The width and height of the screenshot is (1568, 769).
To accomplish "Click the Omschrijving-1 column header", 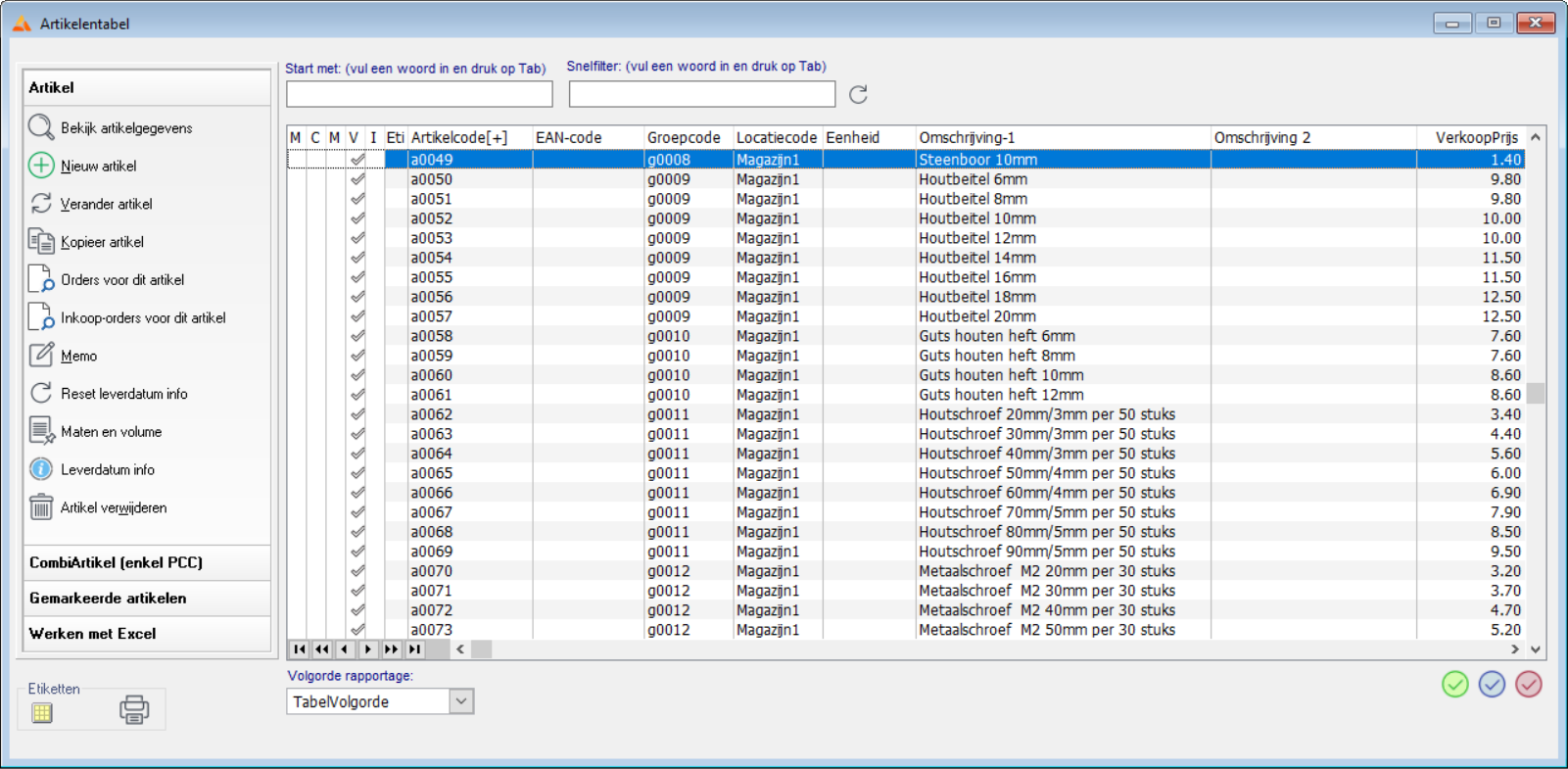I will (1062, 137).
